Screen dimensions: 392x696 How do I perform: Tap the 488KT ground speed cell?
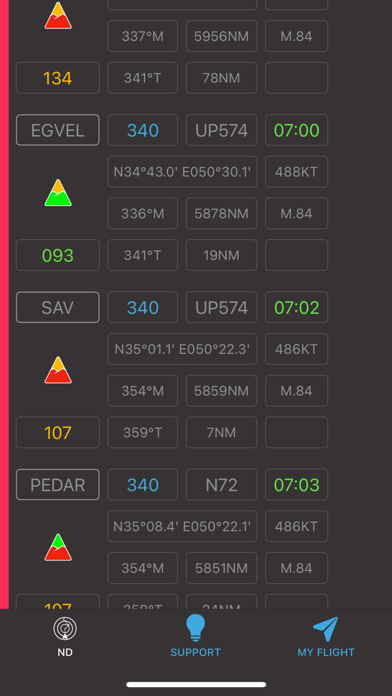(297, 172)
